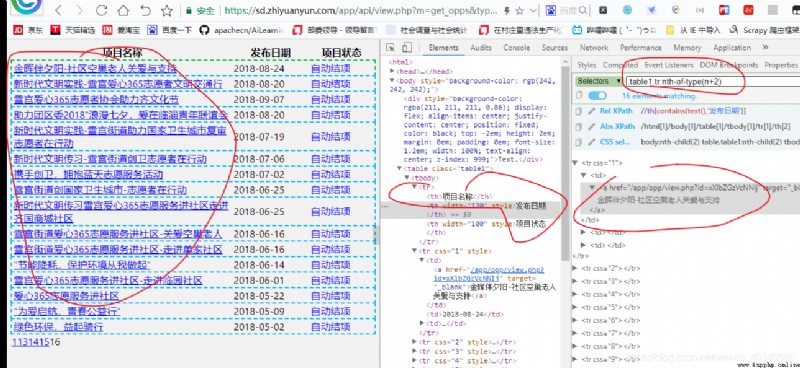
Task: Go to browser home page icon
Action: click(123, 10)
